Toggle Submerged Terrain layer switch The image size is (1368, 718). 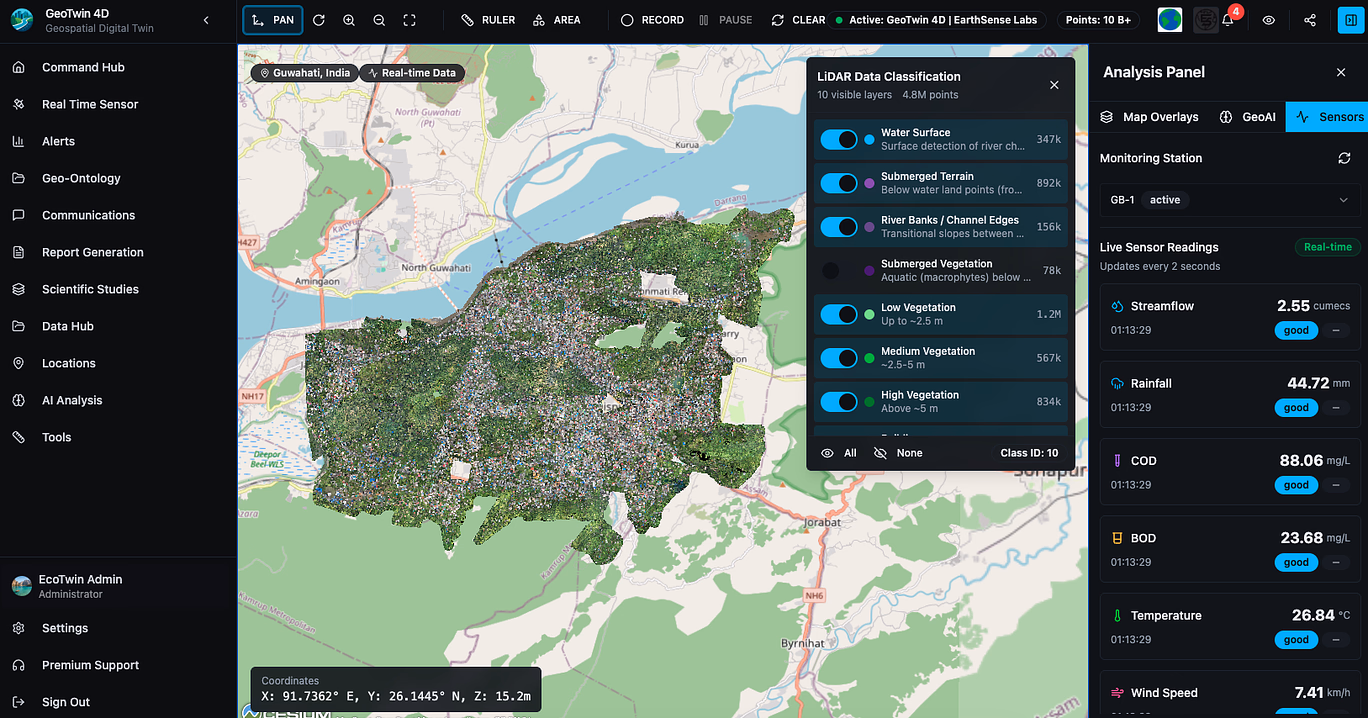(x=839, y=183)
